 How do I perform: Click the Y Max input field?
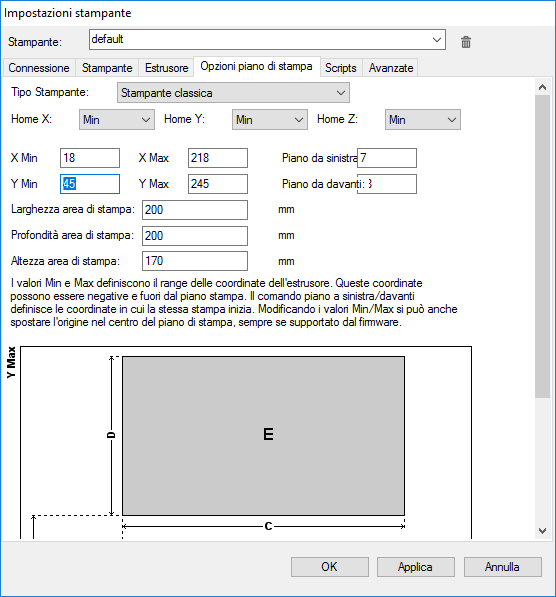pyautogui.click(x=218, y=184)
